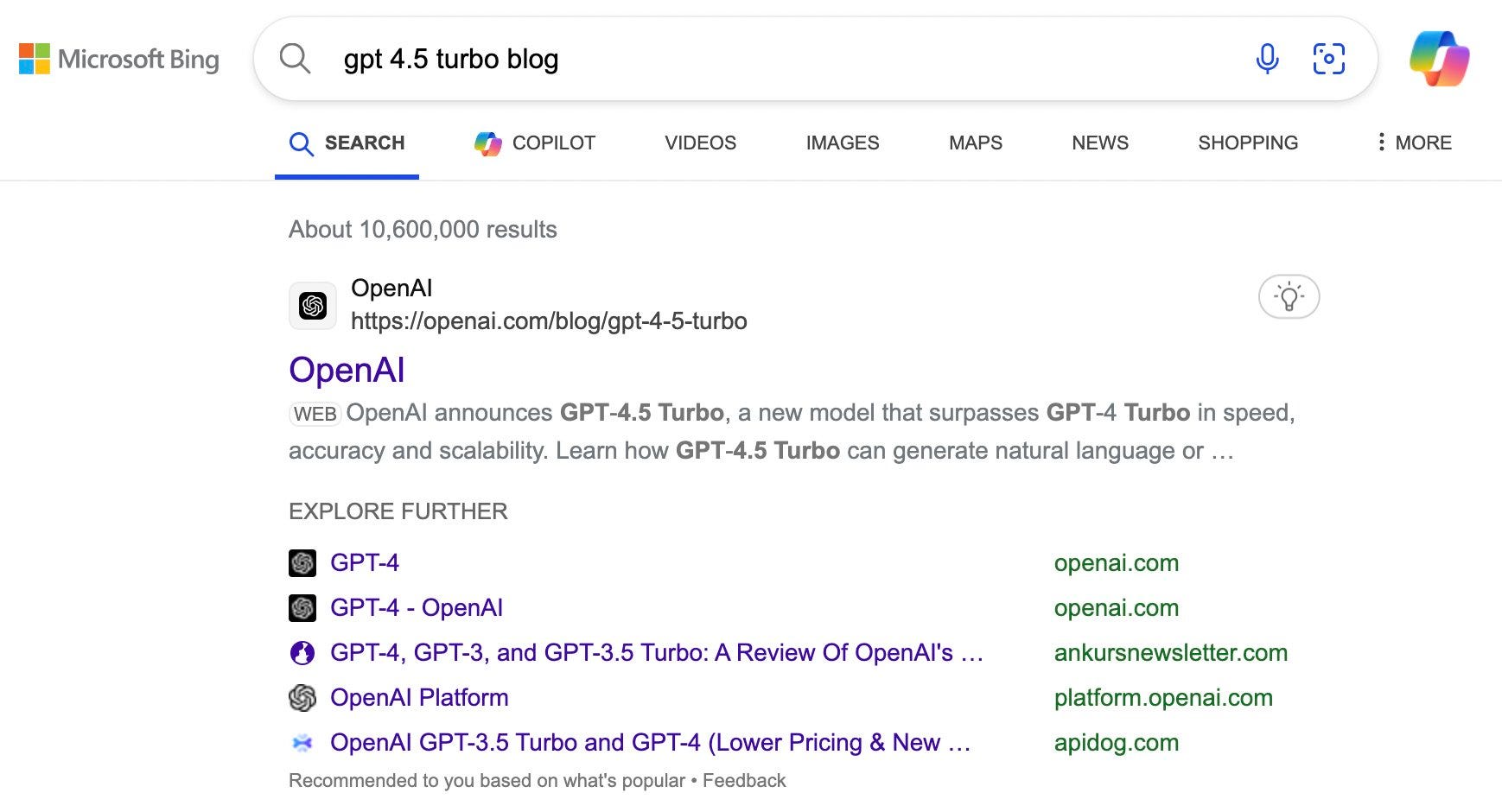Go to the MAPS tab
1502x812 pixels.
pyautogui.click(x=976, y=143)
